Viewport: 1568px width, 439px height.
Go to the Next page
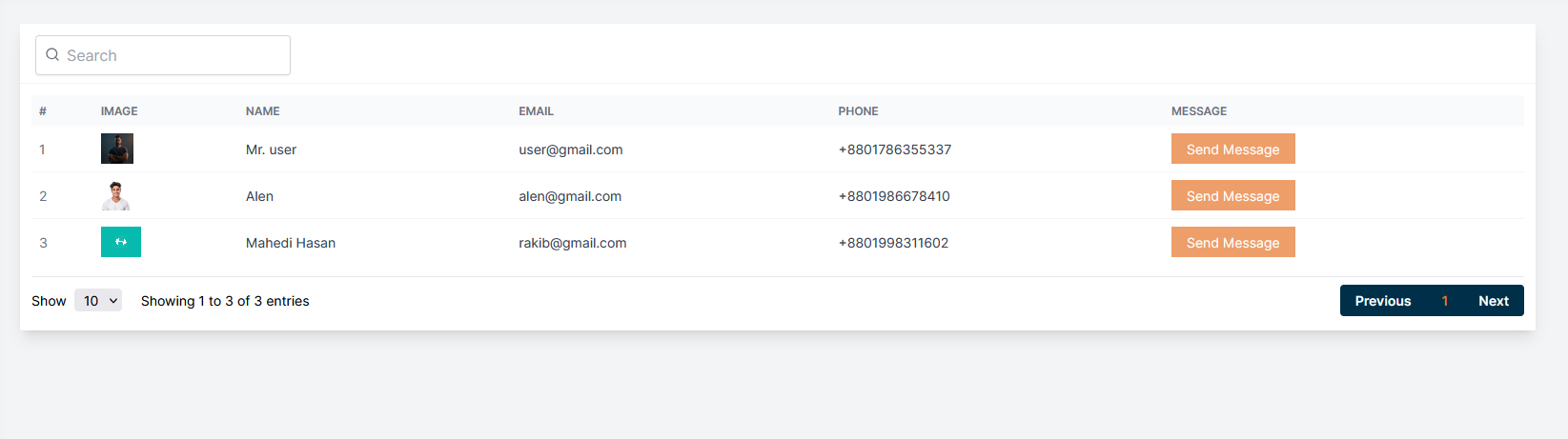click(1493, 301)
